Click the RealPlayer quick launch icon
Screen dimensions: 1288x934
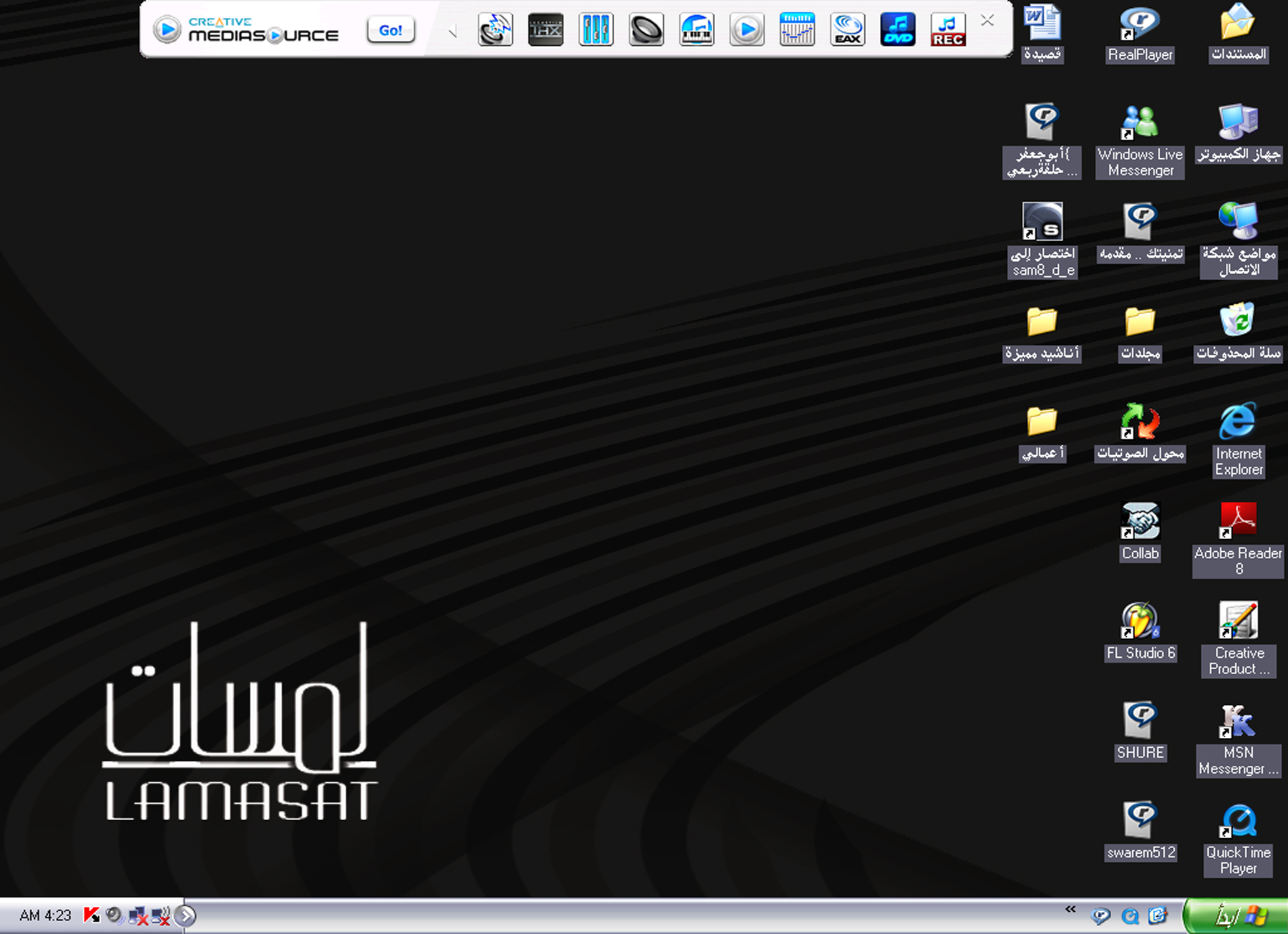tap(1101, 916)
